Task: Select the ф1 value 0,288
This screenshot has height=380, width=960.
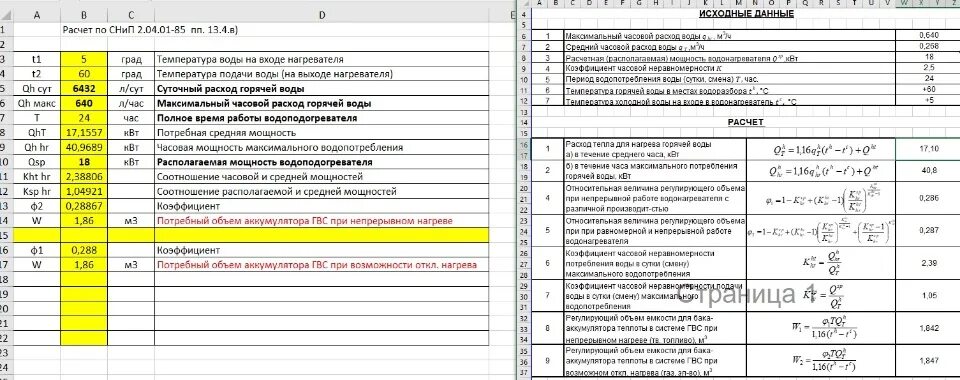Action: click(x=84, y=250)
